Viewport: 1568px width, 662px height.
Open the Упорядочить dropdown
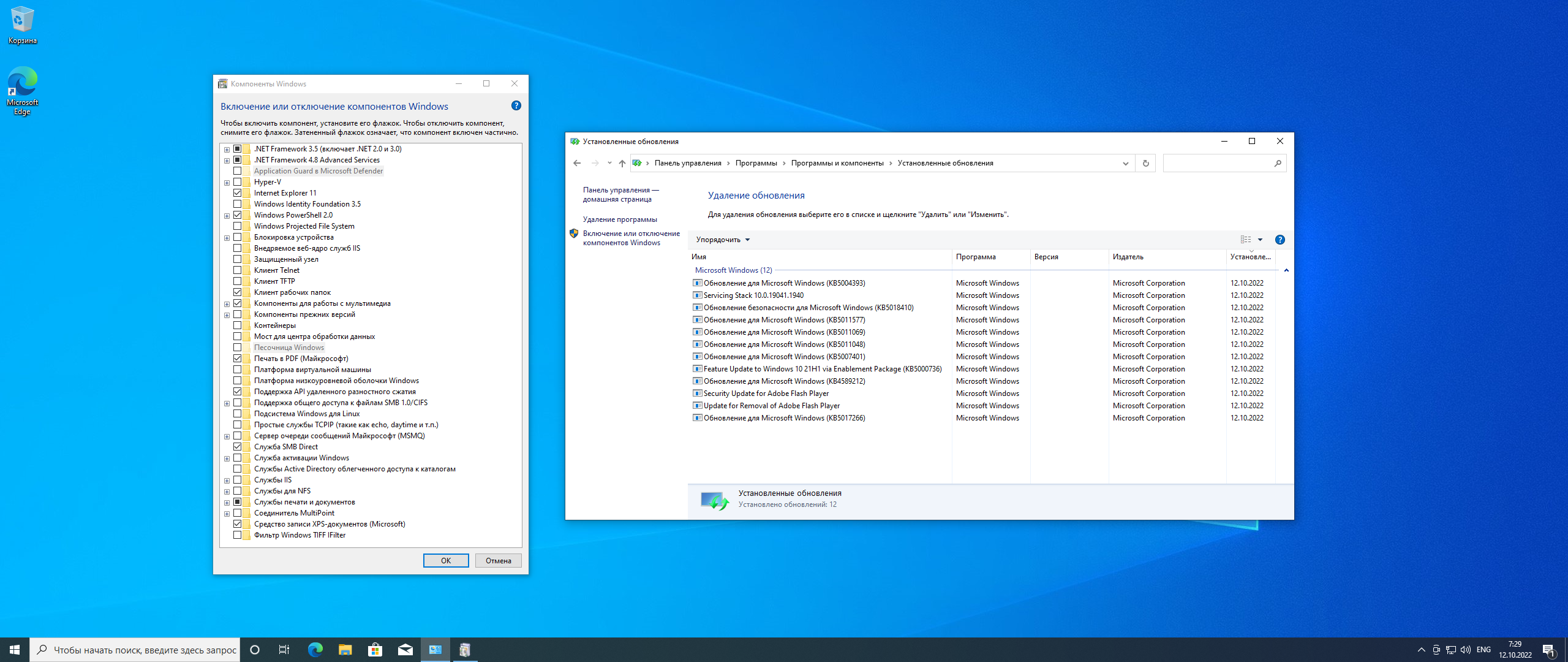click(723, 240)
